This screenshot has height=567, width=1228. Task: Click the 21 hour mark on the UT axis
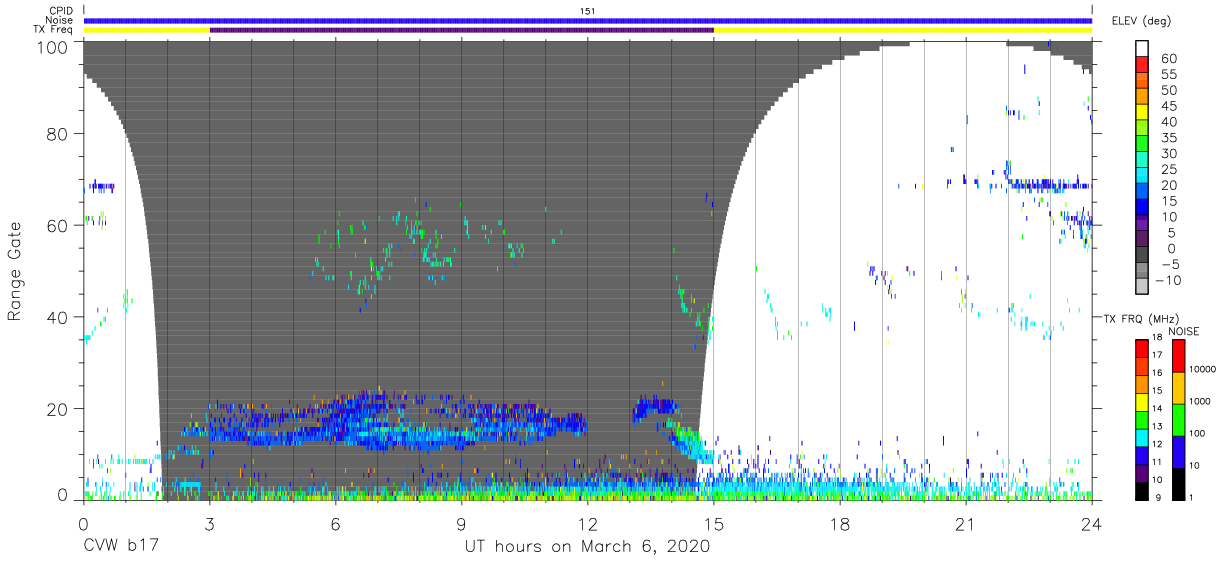point(966,523)
